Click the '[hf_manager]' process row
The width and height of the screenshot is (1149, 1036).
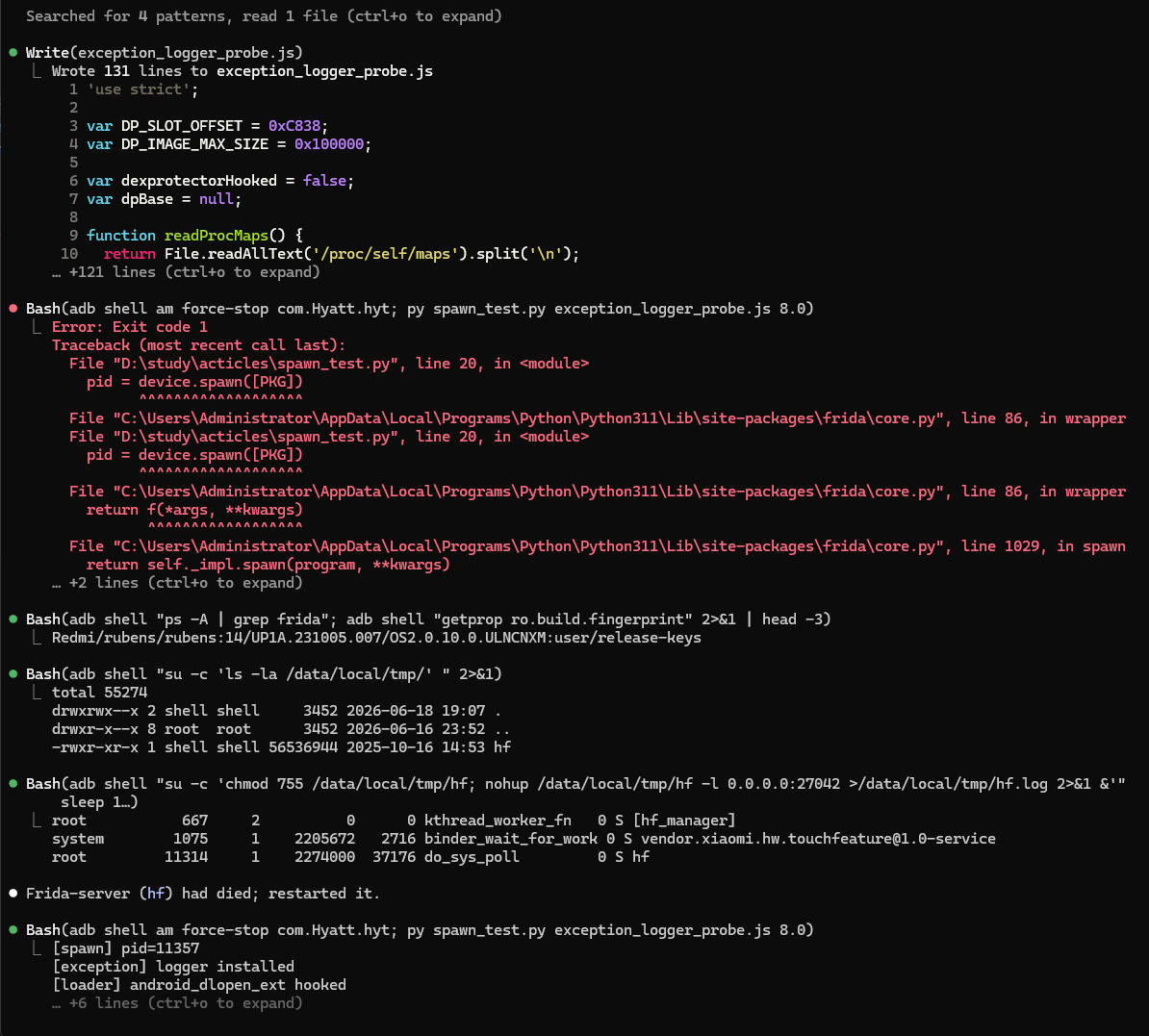[394, 821]
